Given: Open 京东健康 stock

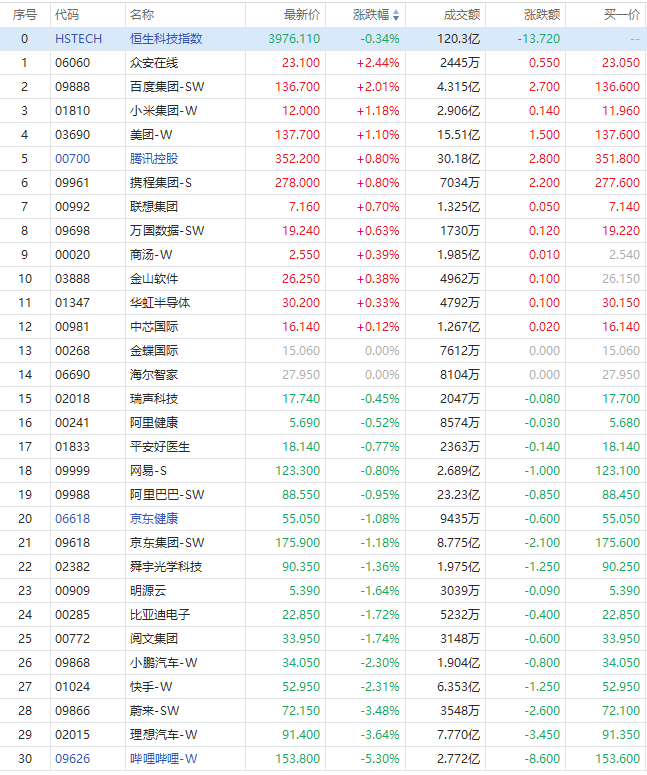Looking at the screenshot, I should pos(154,518).
